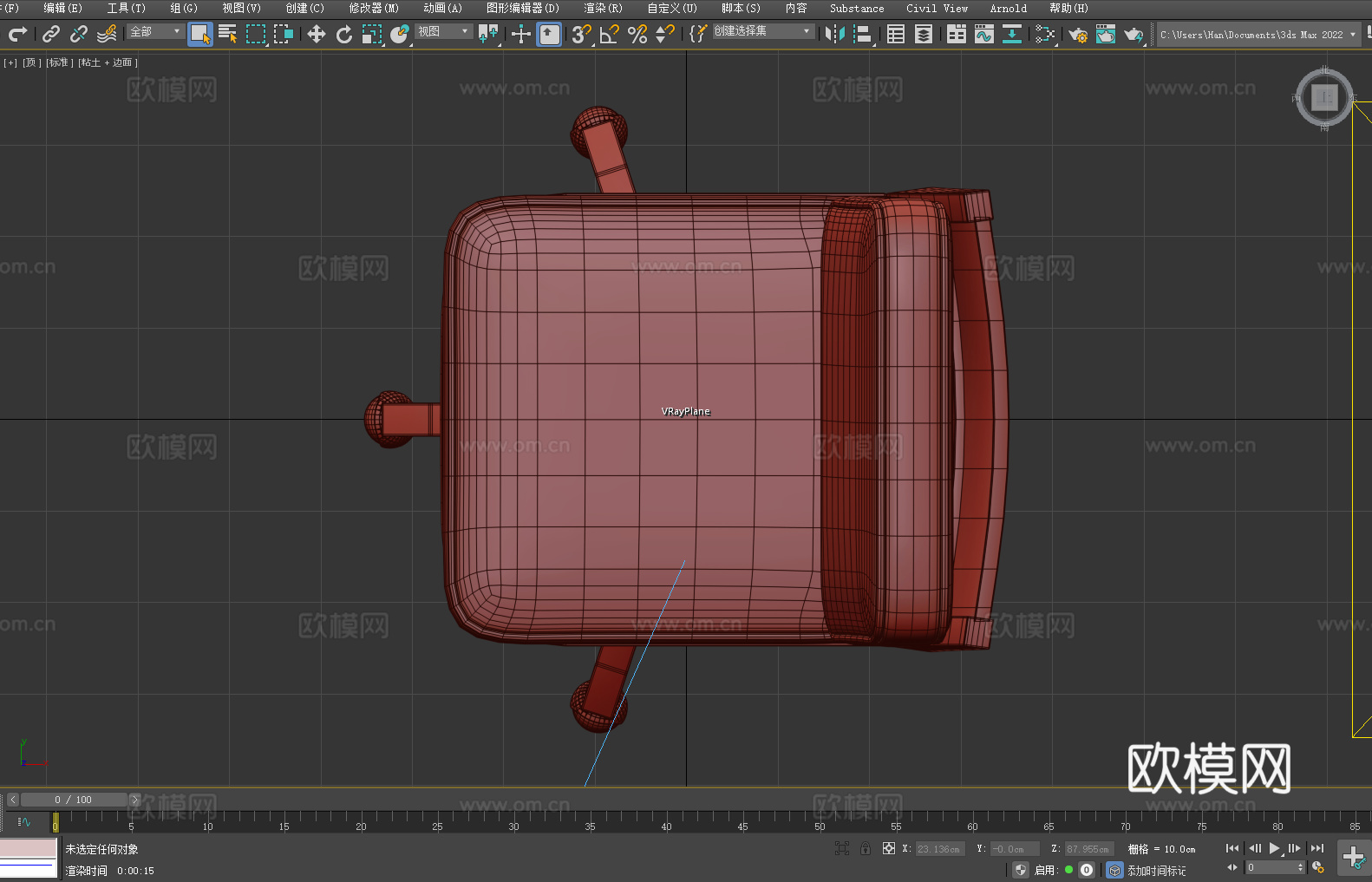Click viewport [+] general label menu
Viewport: 1372px width, 882px height.
click(10, 62)
